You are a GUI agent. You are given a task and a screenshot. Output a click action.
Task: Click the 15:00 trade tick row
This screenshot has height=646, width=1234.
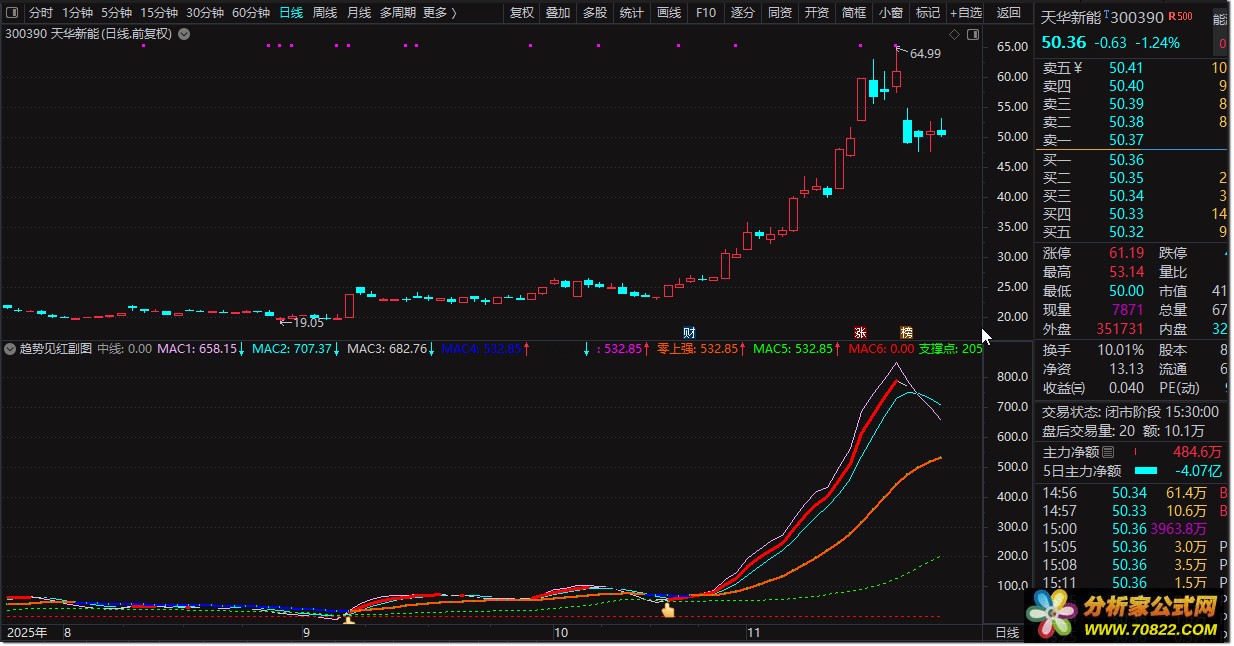pos(1133,529)
